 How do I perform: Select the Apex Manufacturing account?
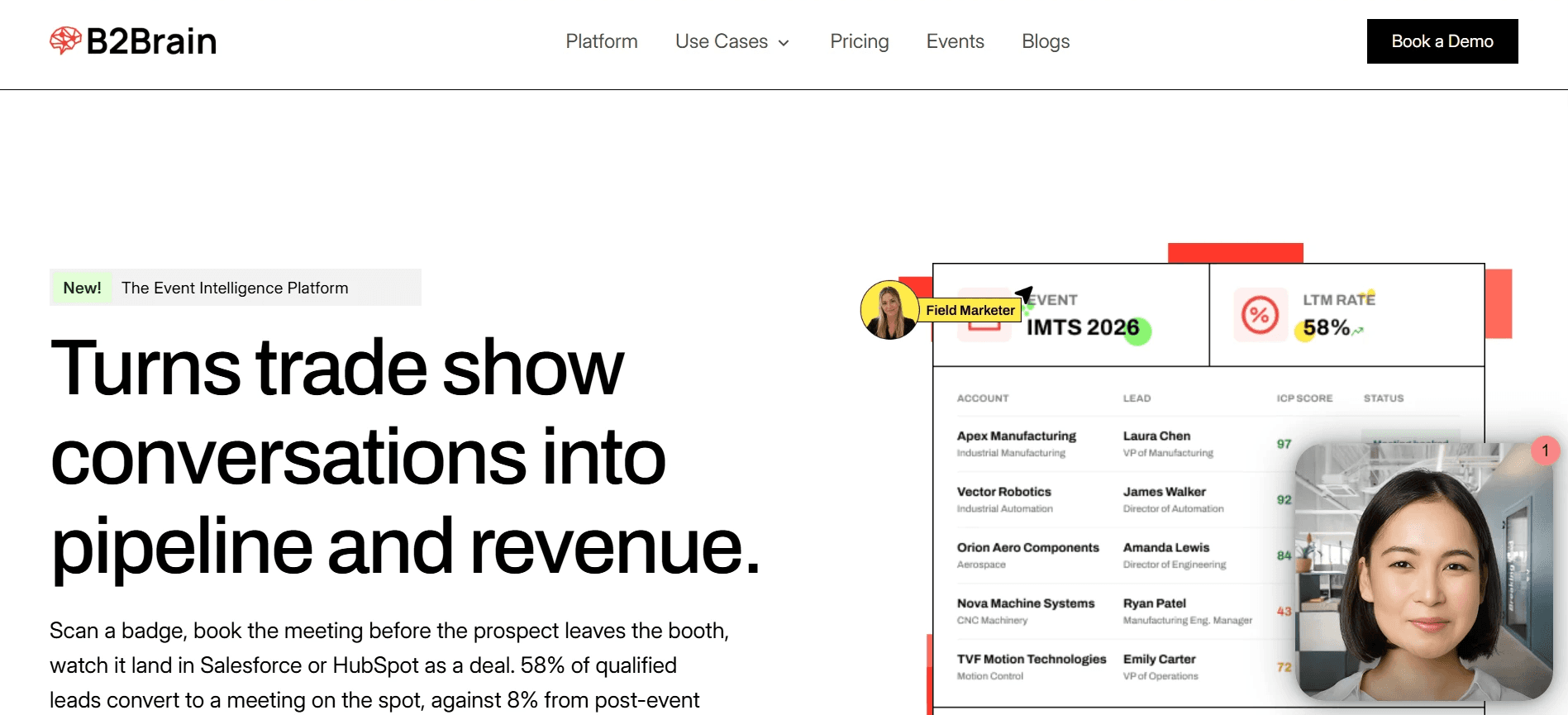pos(1017,436)
